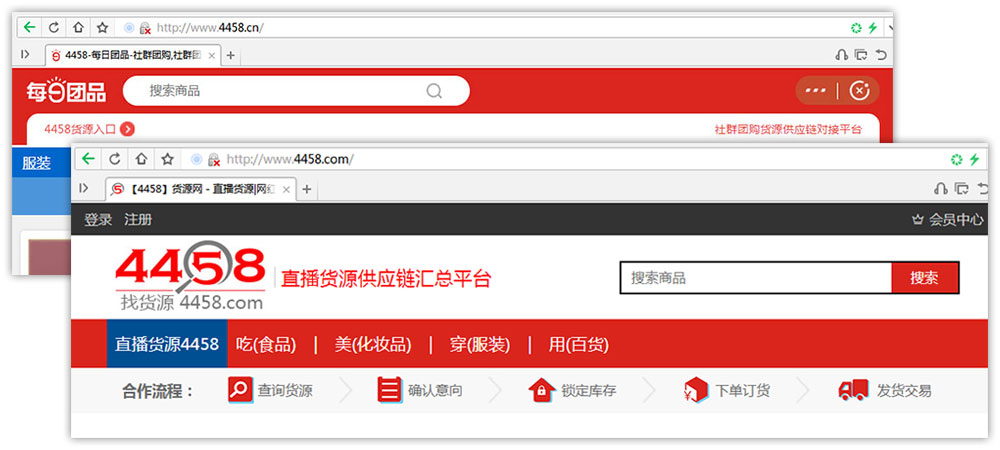Click 发货交易 step label

click(x=904, y=390)
